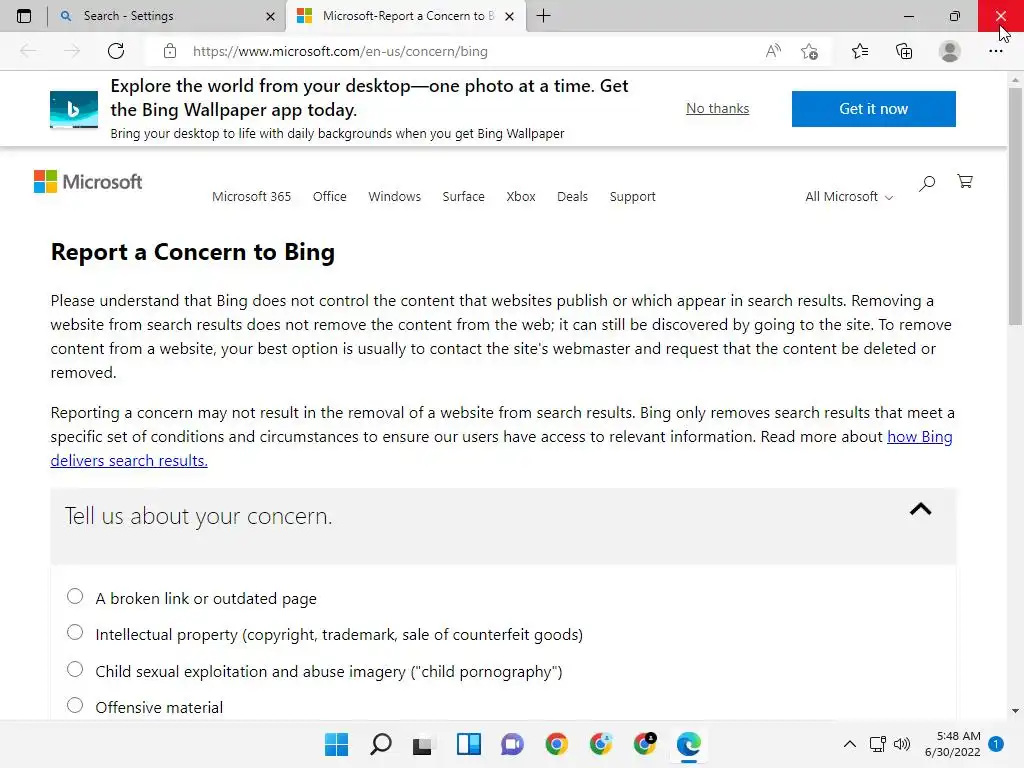Open the first Google Chrome taskbar icon
The image size is (1024, 768).
coord(556,744)
